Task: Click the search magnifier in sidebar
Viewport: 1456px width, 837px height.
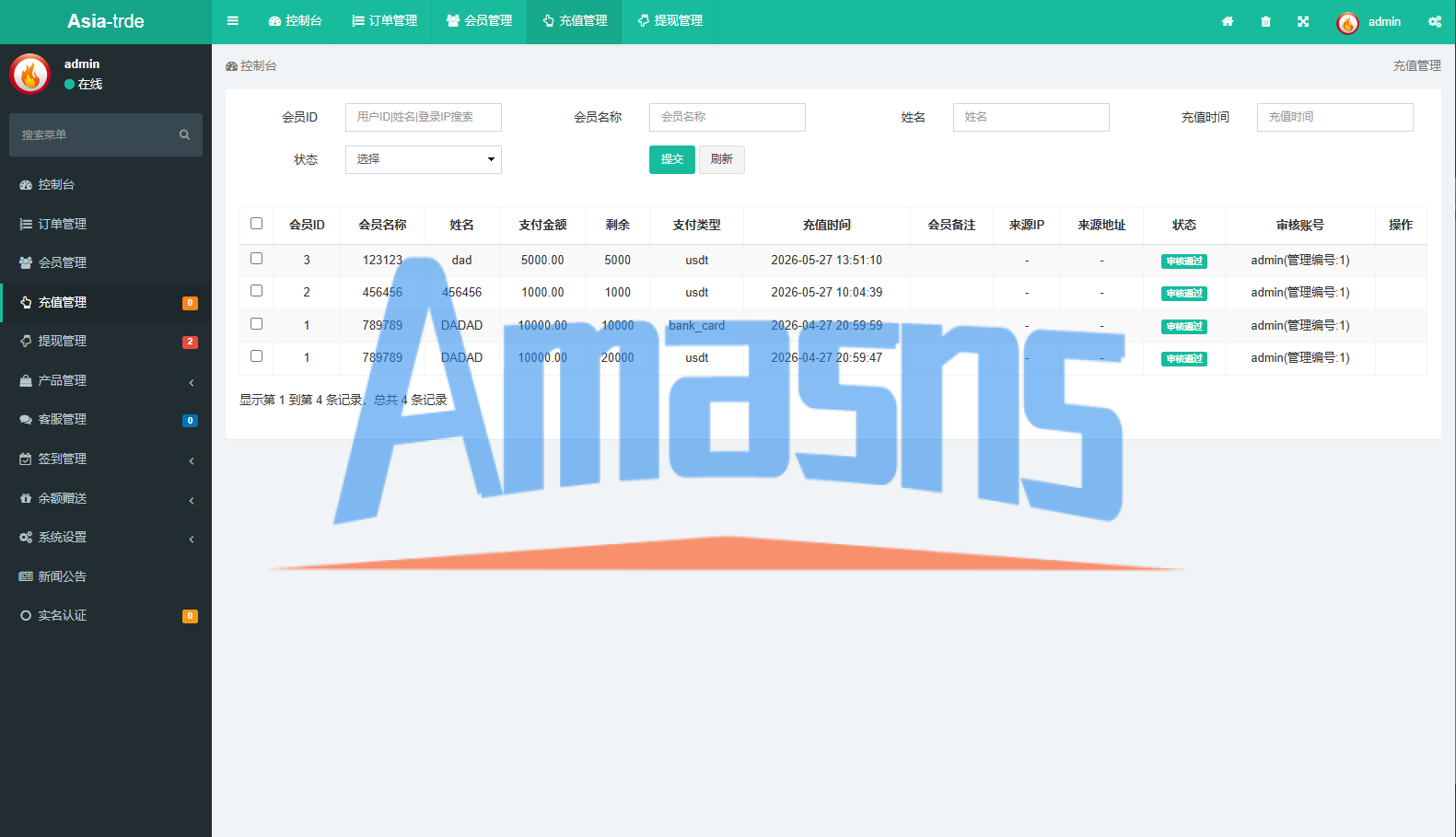Action: click(184, 134)
